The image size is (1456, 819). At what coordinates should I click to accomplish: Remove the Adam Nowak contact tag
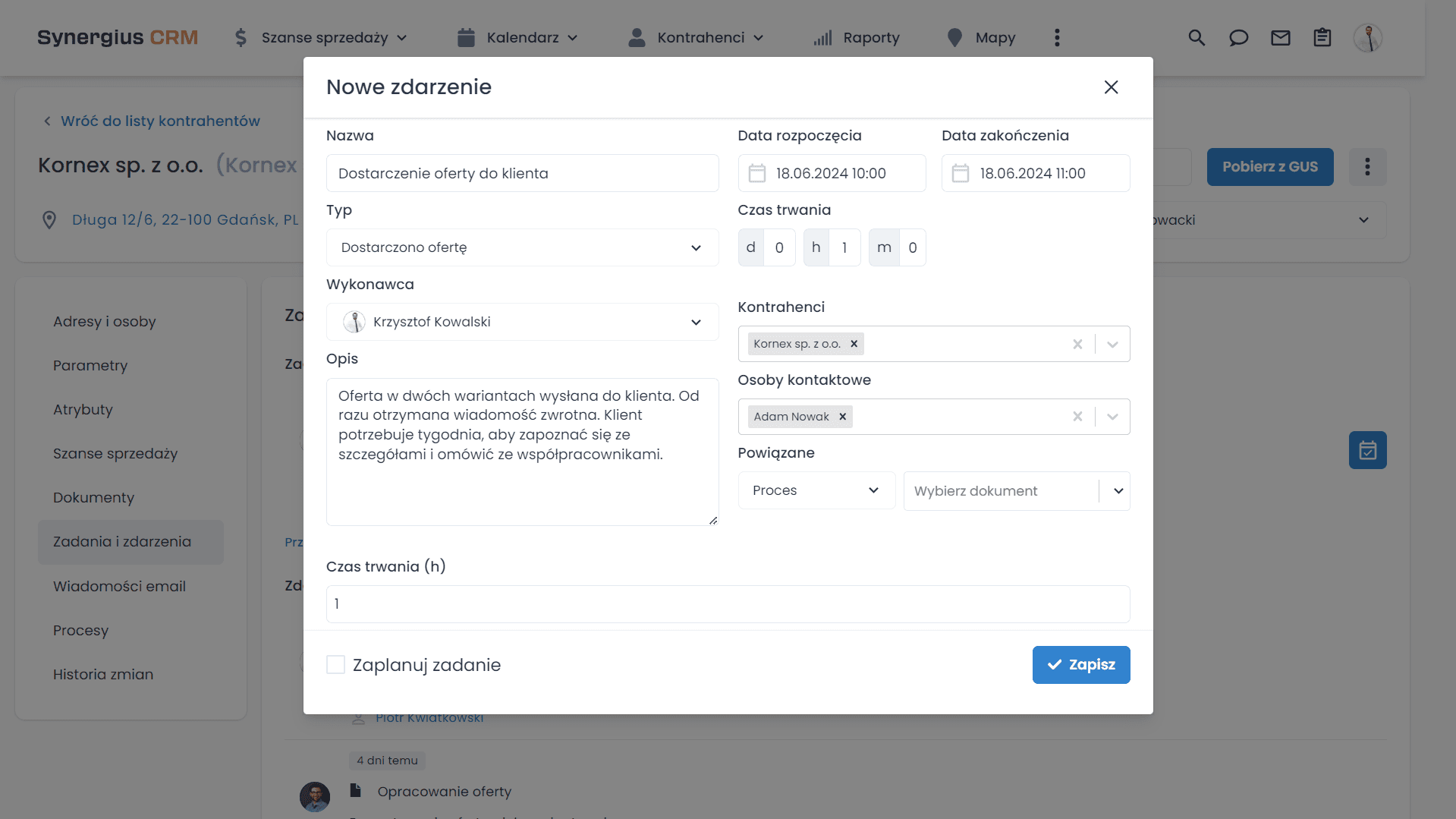(x=842, y=416)
